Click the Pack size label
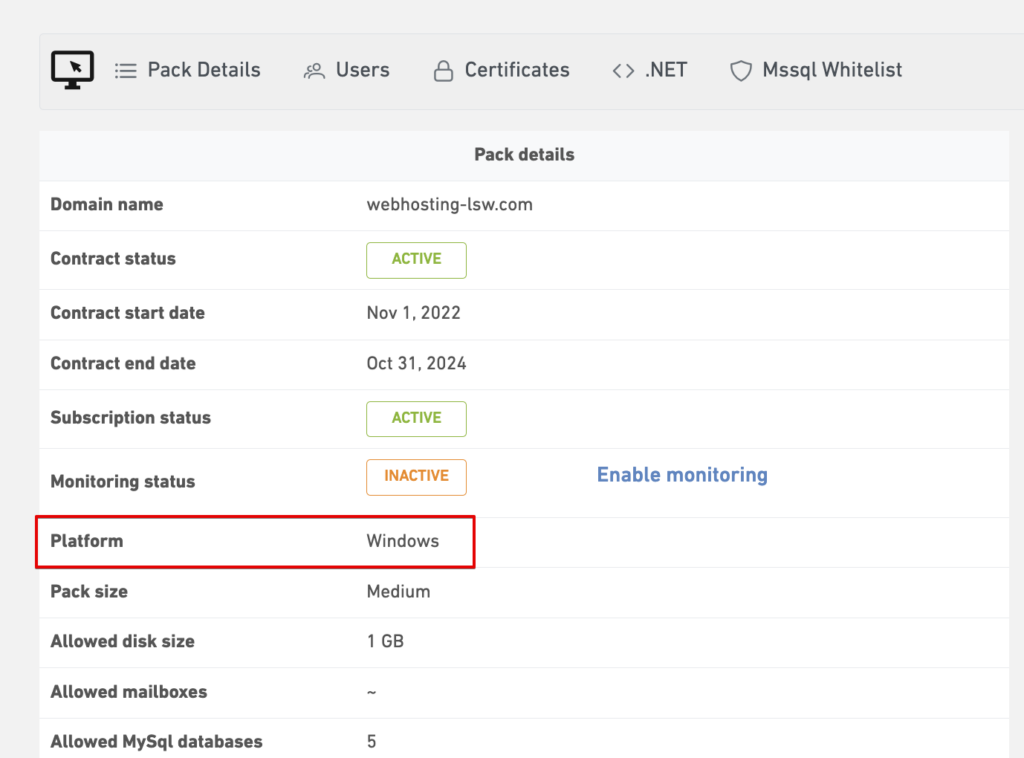The image size is (1024, 758). (x=89, y=592)
